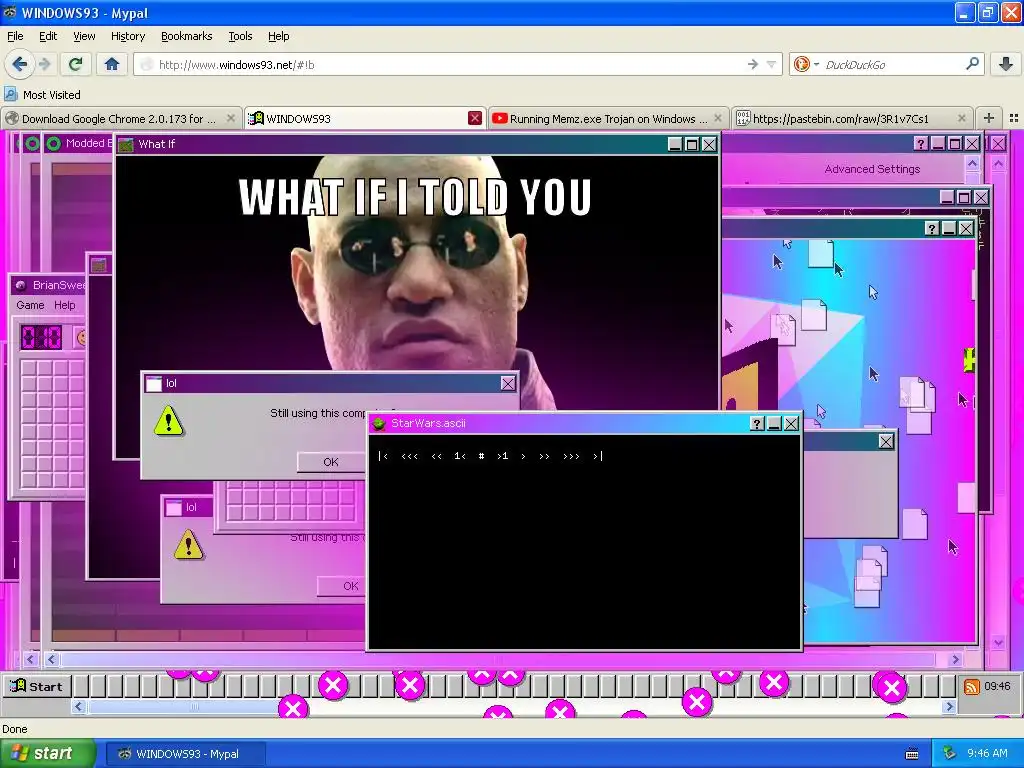Click the Most Visited bookmarks folder

pos(43,95)
